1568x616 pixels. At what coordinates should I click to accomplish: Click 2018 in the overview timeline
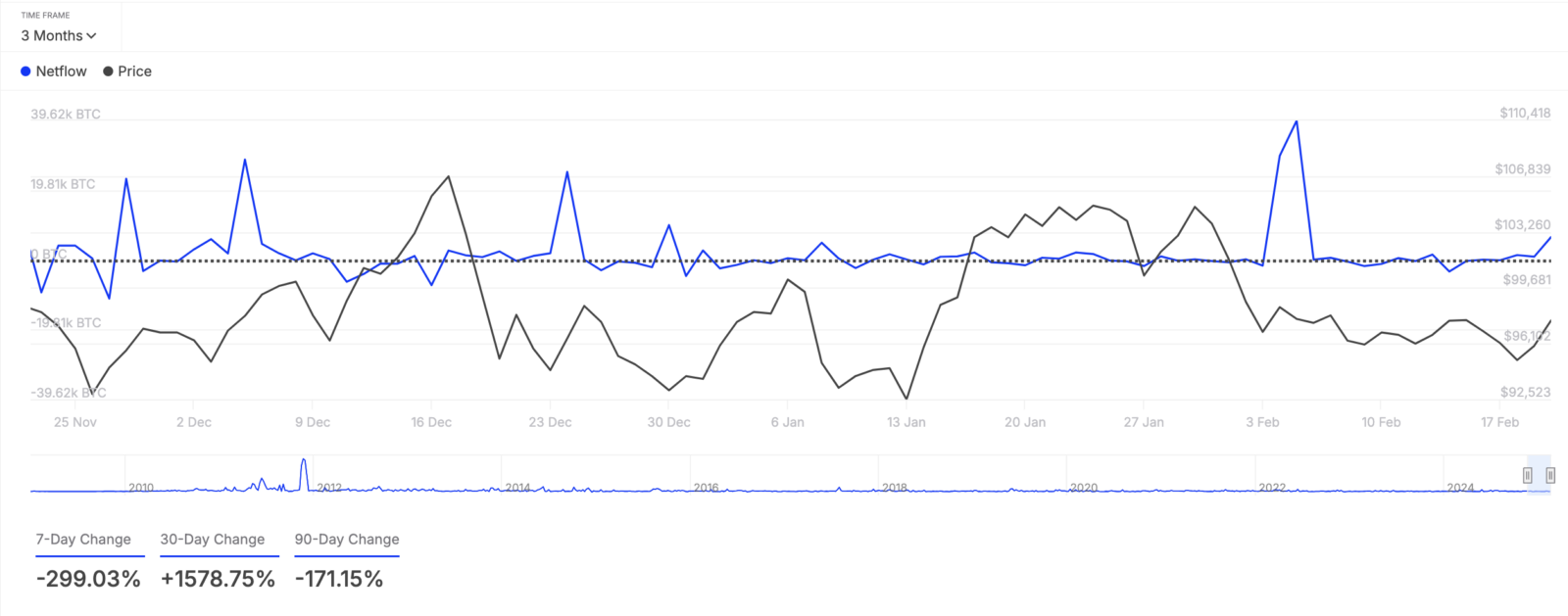[894, 487]
